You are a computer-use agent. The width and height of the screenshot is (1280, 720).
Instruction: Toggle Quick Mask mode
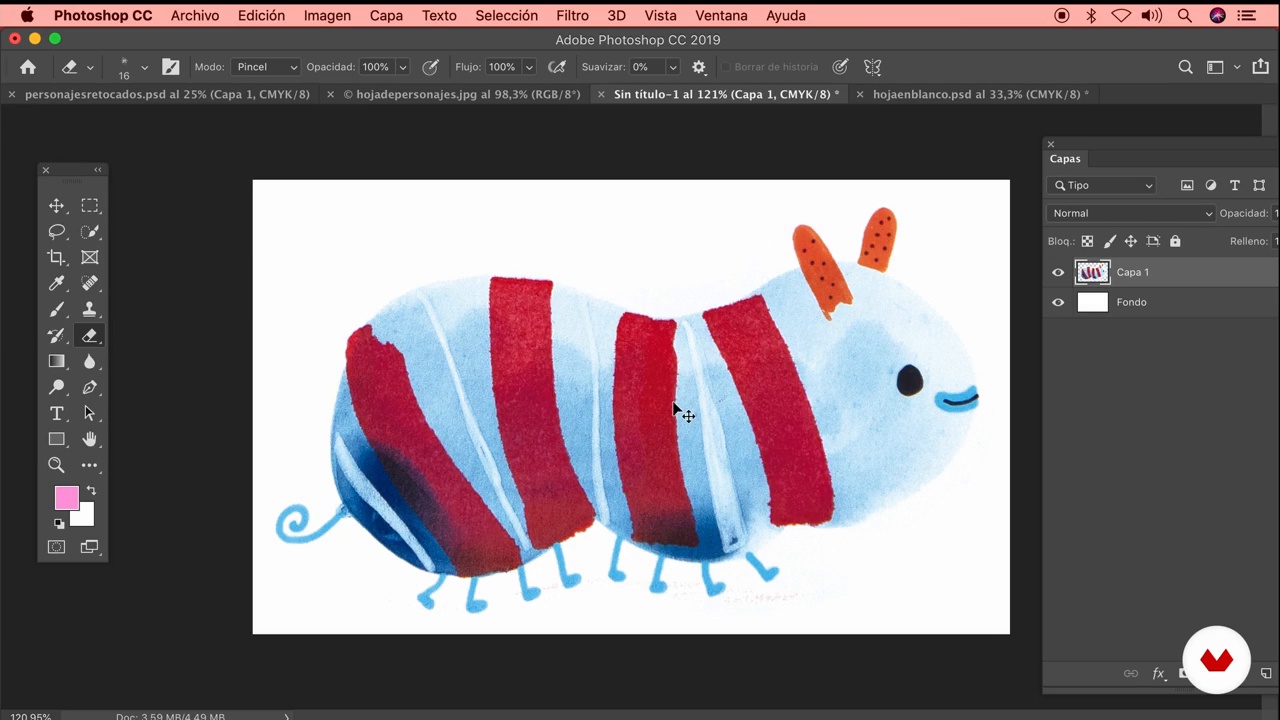57,547
